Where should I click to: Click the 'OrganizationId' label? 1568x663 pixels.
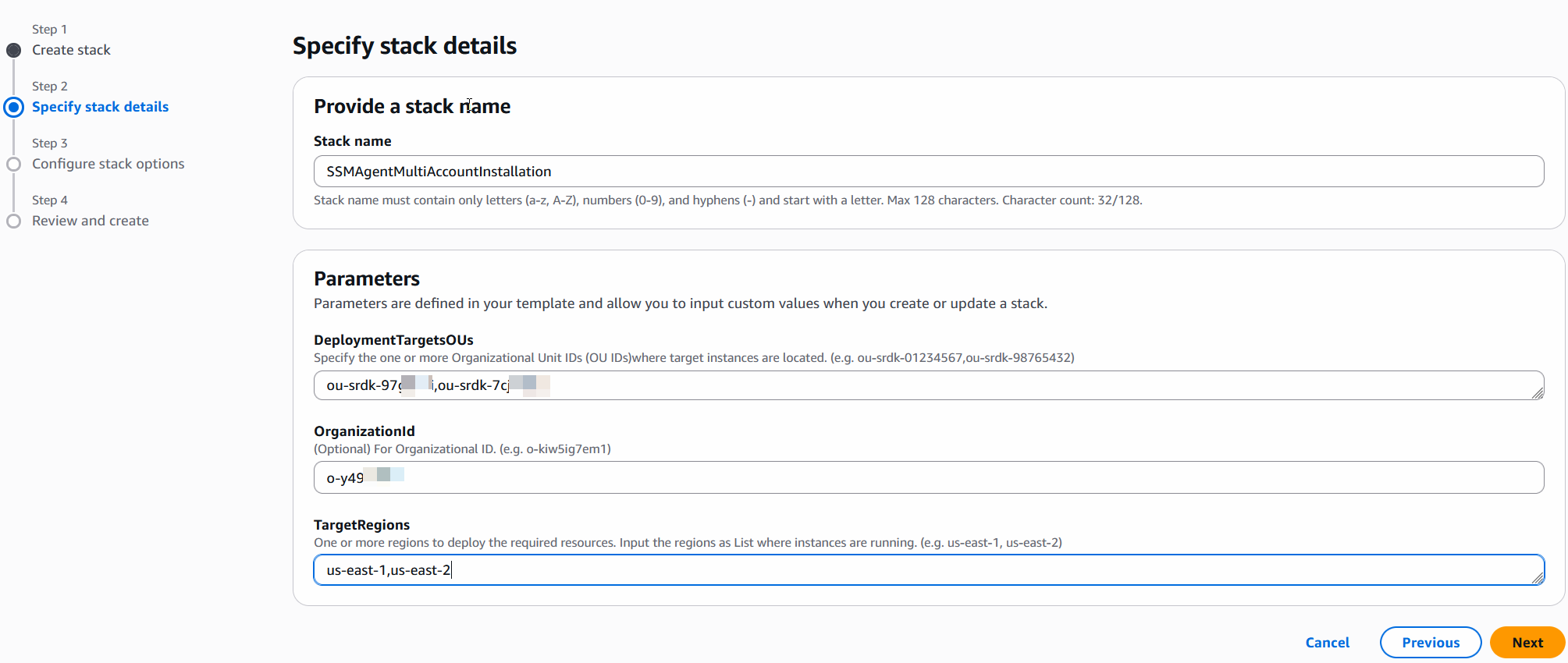point(364,431)
